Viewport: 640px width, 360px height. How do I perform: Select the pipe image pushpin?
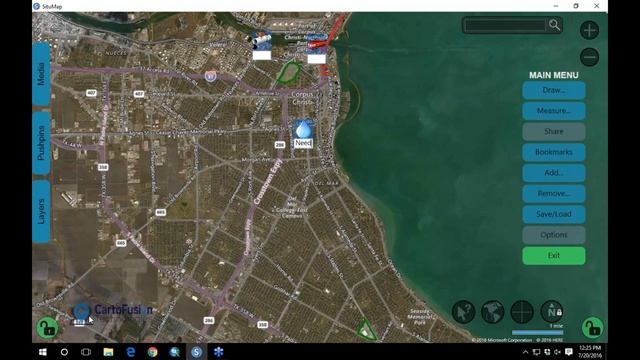(x=262, y=45)
